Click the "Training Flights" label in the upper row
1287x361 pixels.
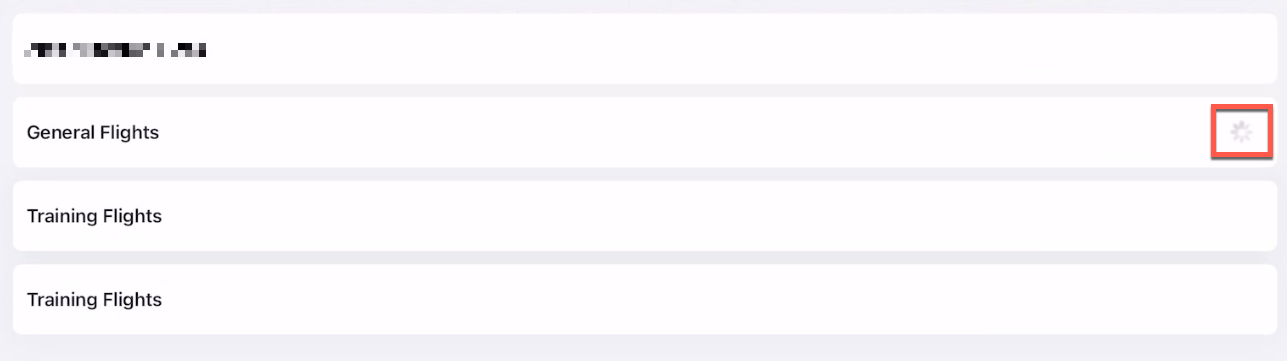point(94,216)
